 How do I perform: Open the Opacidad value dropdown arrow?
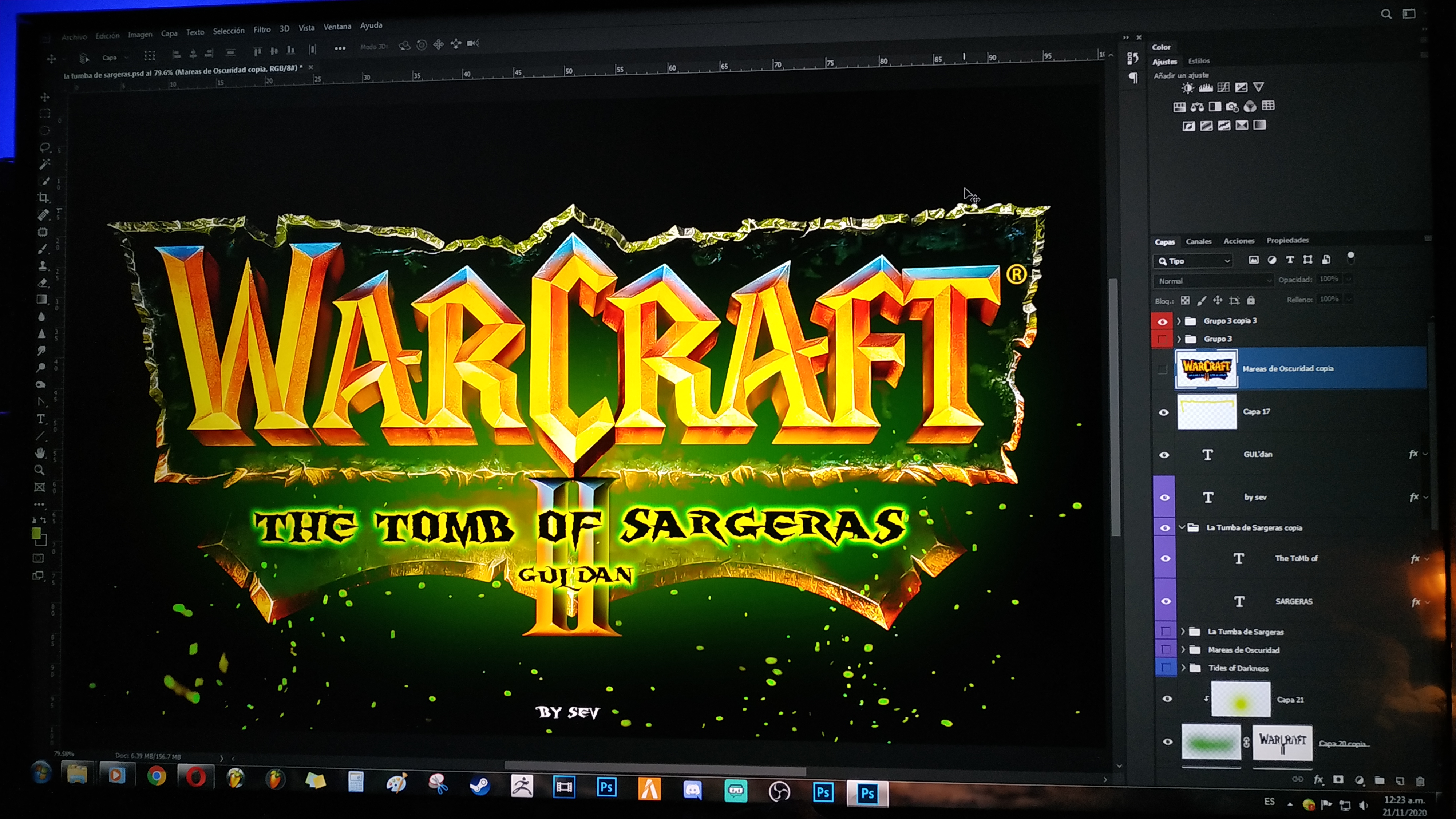coord(1349,279)
